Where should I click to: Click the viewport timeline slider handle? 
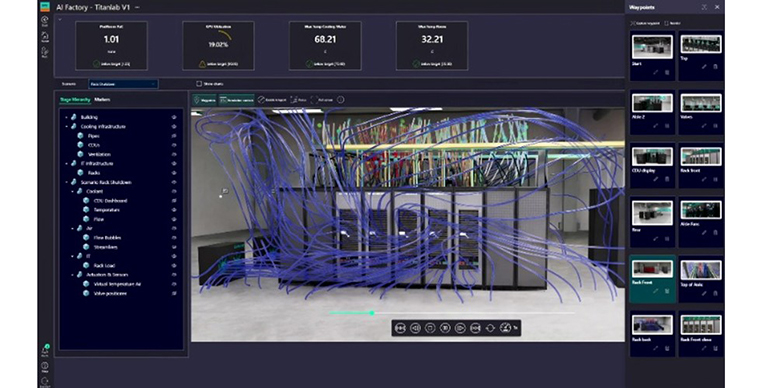tap(372, 313)
